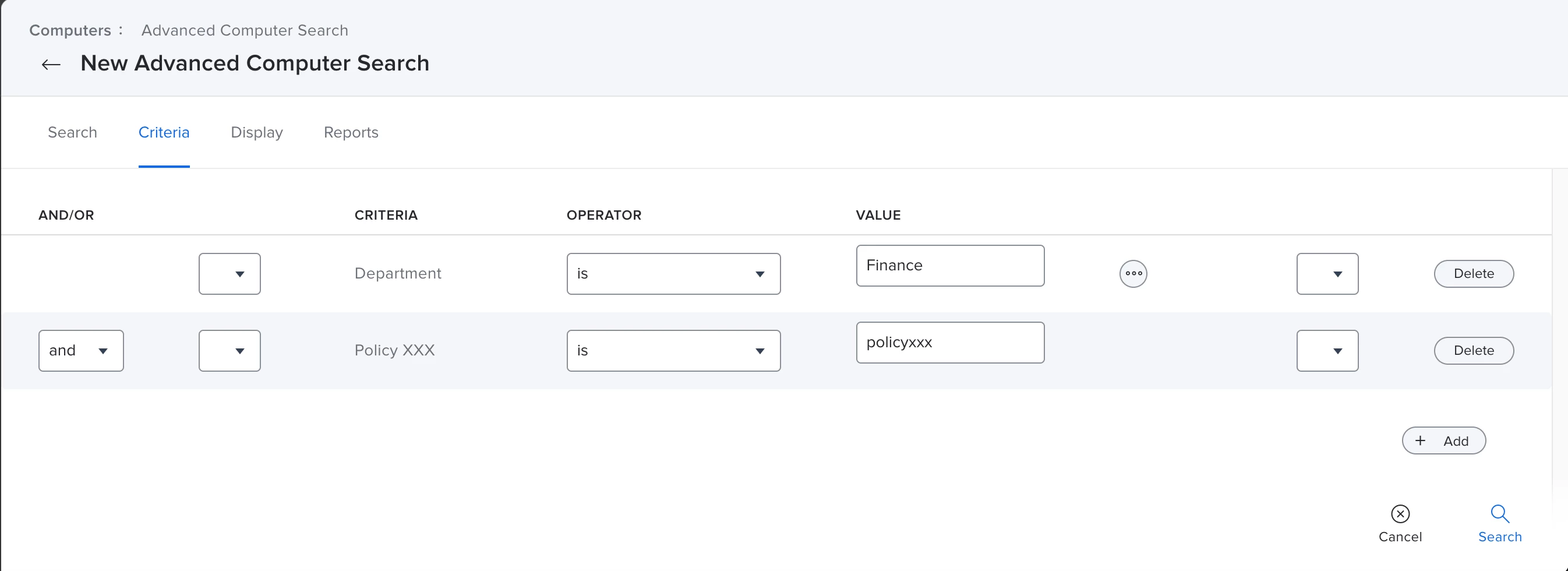
Task: Click the Policy XXX criteria label
Action: coord(394,350)
